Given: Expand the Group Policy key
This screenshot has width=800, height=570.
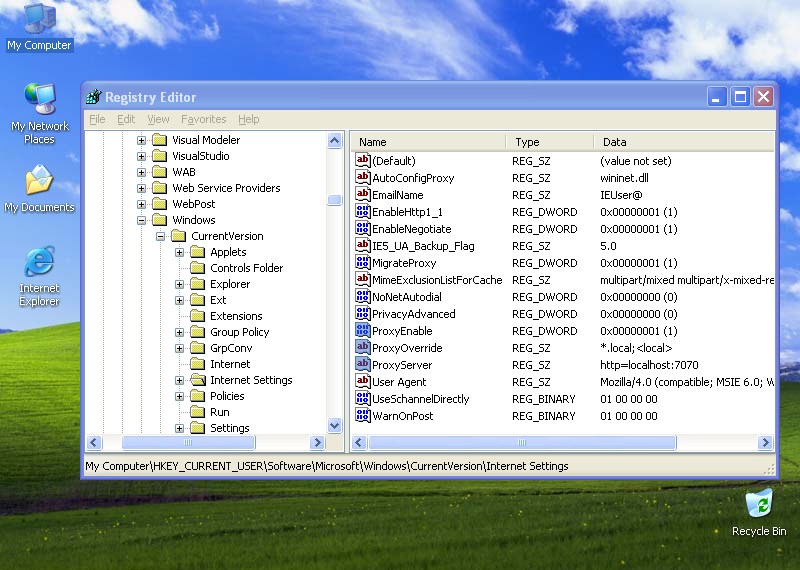Looking at the screenshot, I should tap(179, 332).
